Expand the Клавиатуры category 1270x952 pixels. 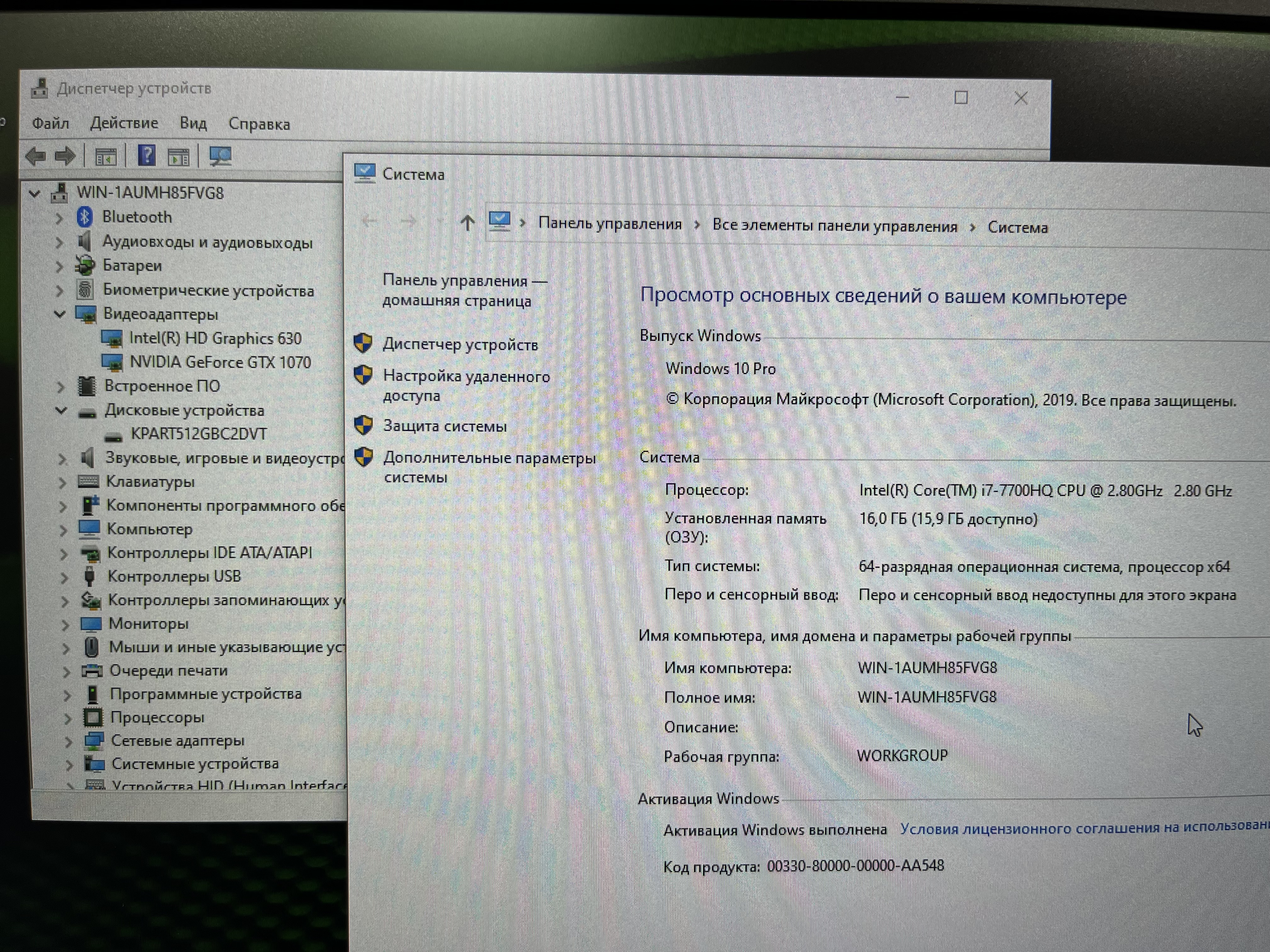tap(63, 483)
